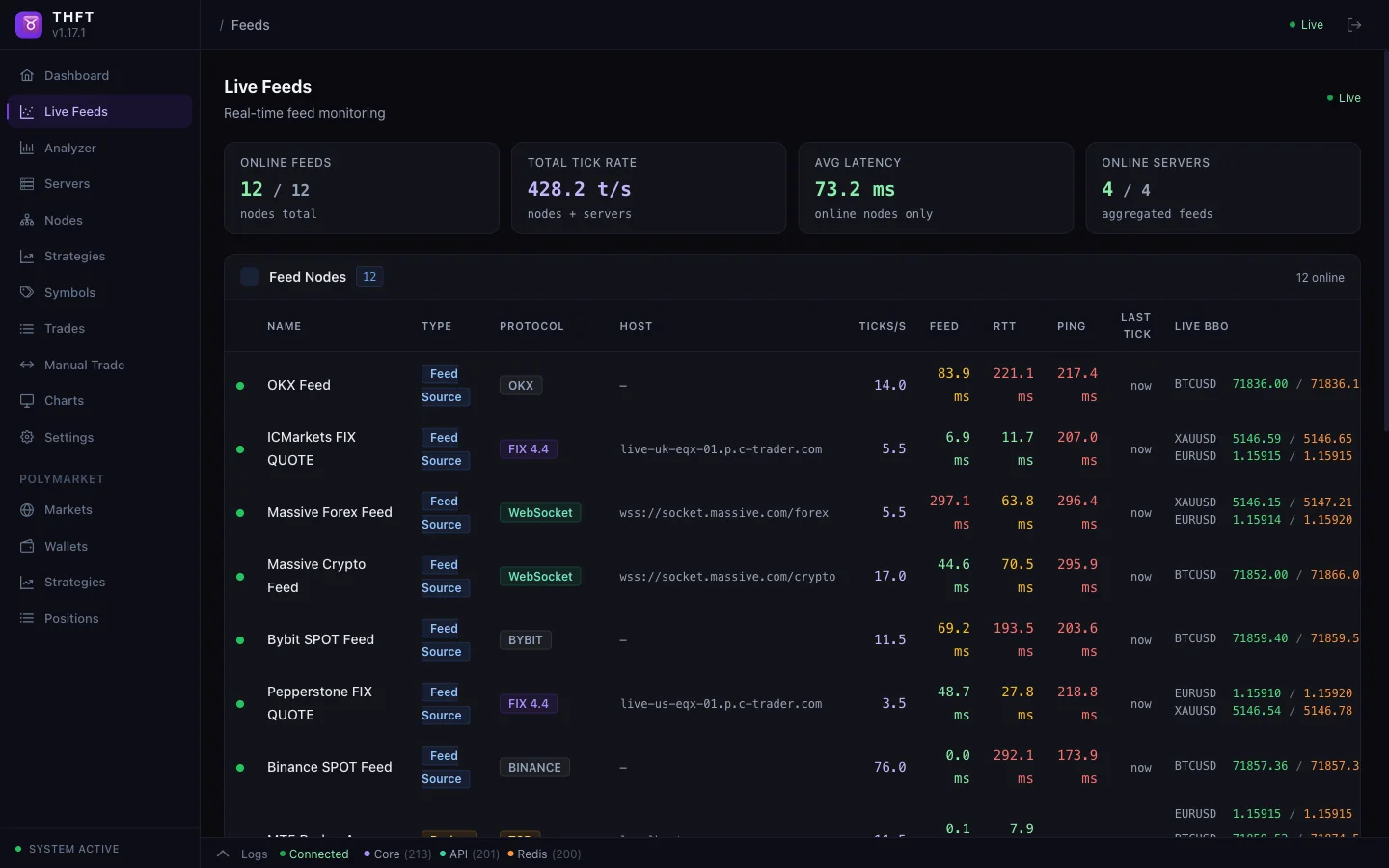Select the OKX Feed row name
Screen dimensions: 1389x868
click(299, 386)
